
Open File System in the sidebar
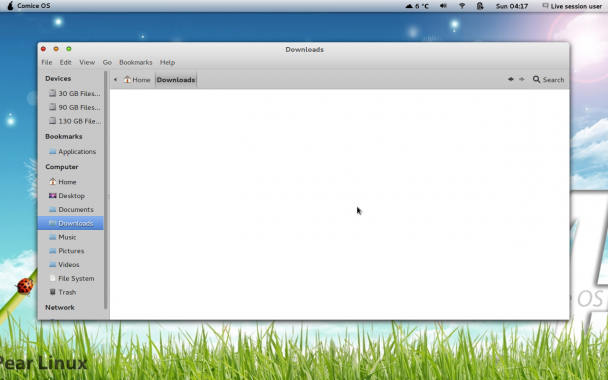pyautogui.click(x=71, y=279)
